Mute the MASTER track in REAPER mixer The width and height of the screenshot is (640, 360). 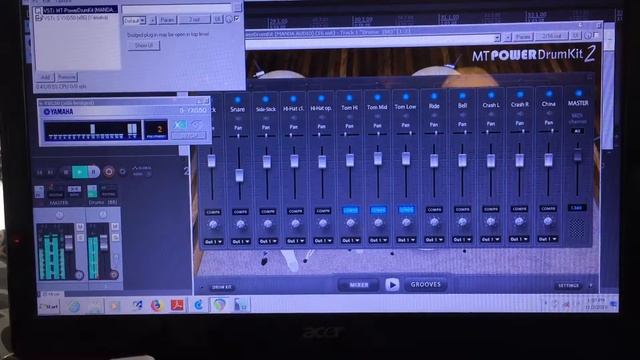coord(80,227)
